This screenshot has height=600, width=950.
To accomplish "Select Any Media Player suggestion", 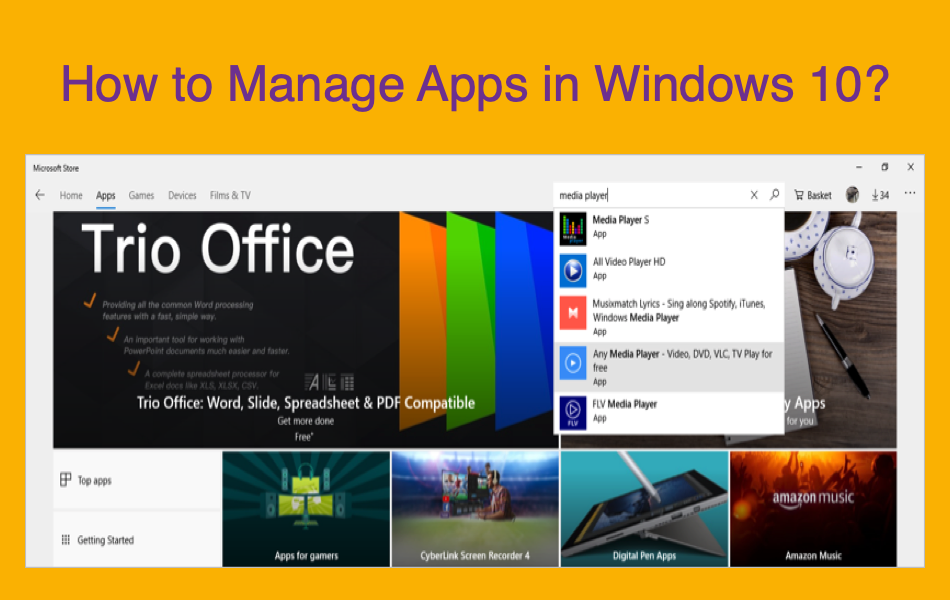I will pos(669,367).
